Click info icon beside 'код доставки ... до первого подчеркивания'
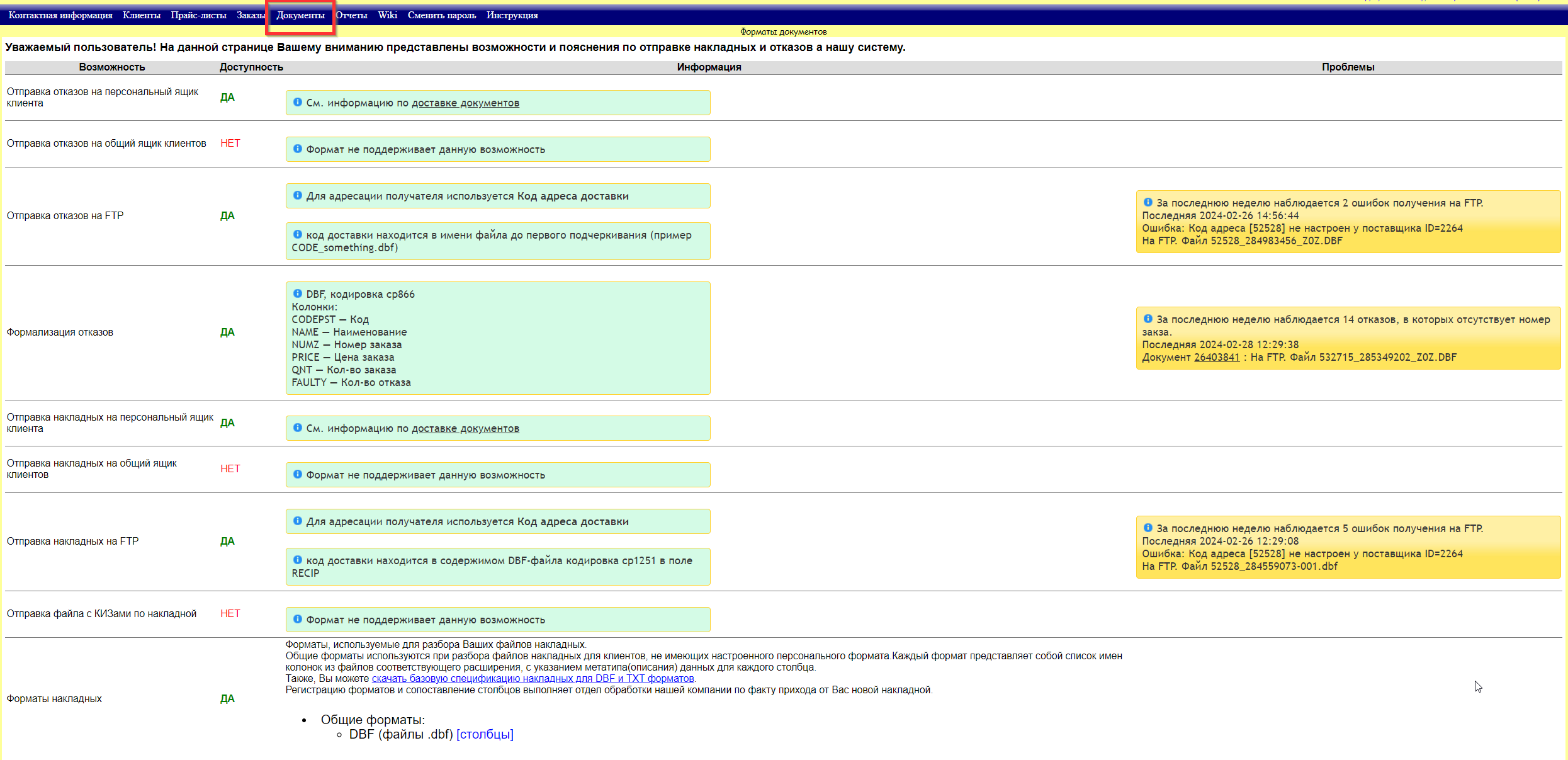 point(298,234)
